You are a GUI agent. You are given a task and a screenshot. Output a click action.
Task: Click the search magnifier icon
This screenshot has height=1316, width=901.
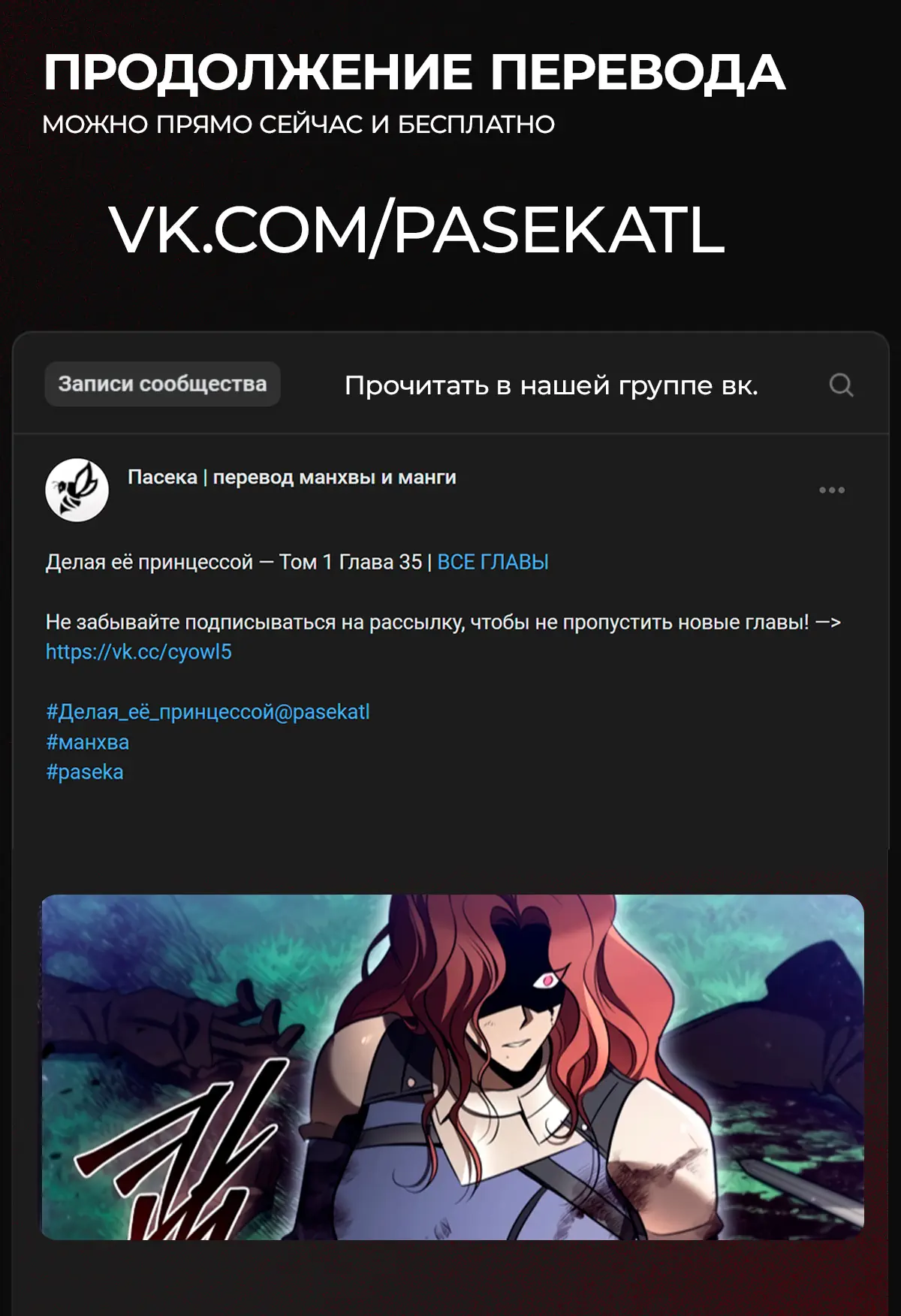coord(841,385)
